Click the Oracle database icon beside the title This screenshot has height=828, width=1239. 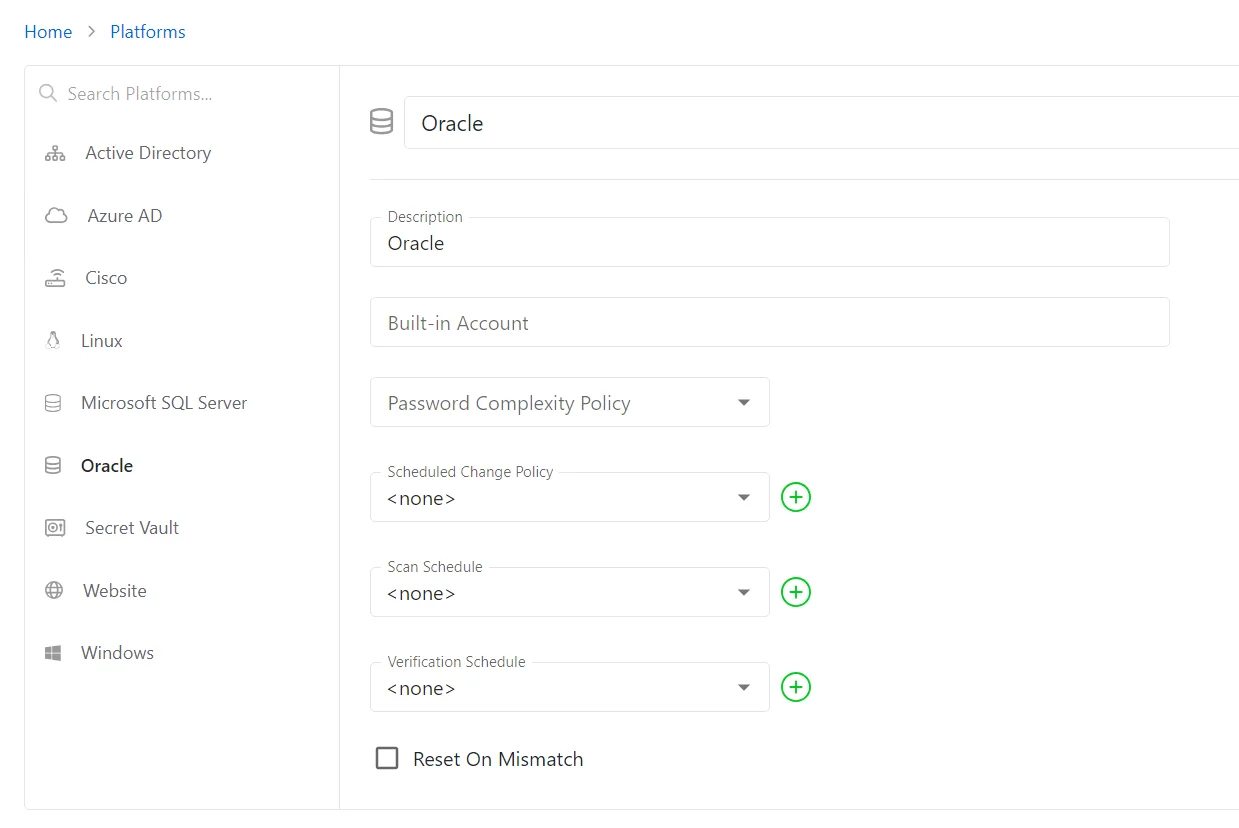(381, 121)
